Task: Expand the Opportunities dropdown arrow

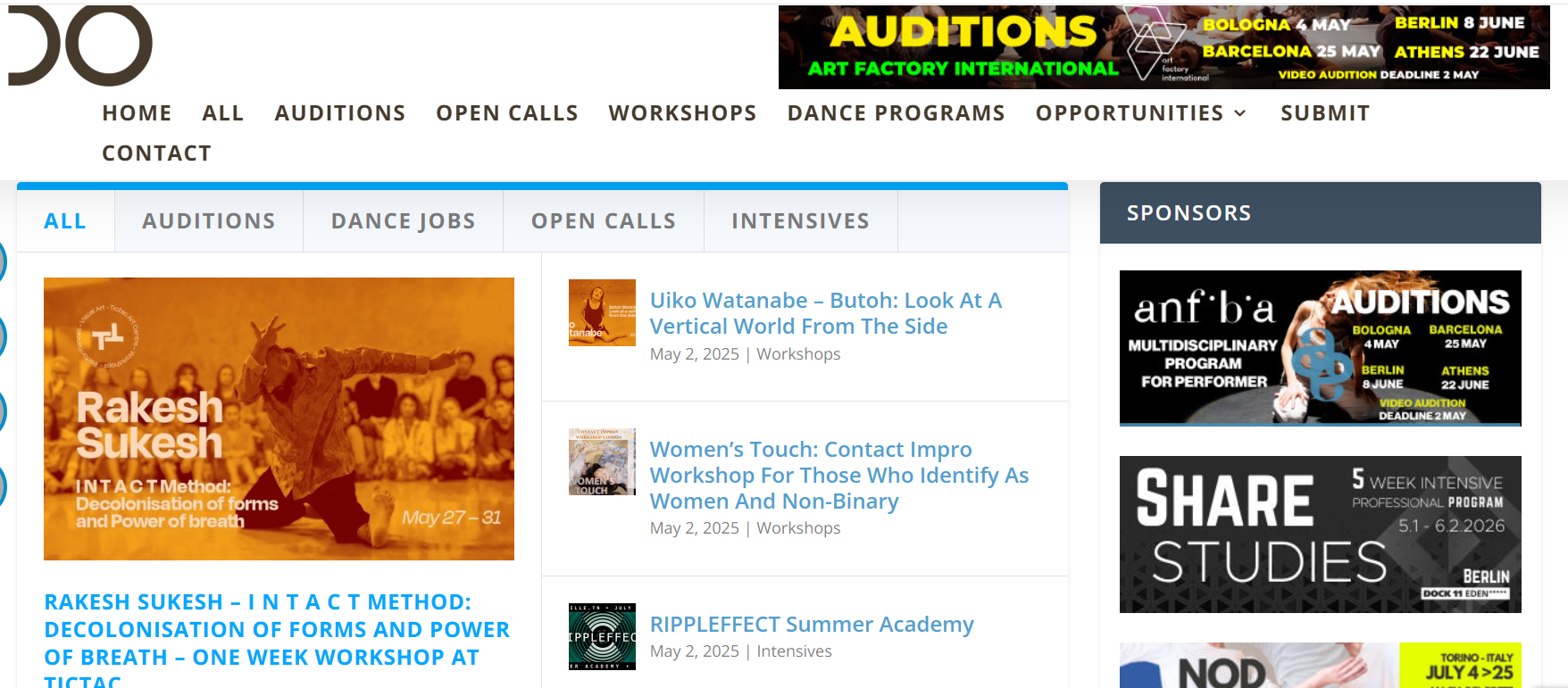Action: [x=1240, y=113]
